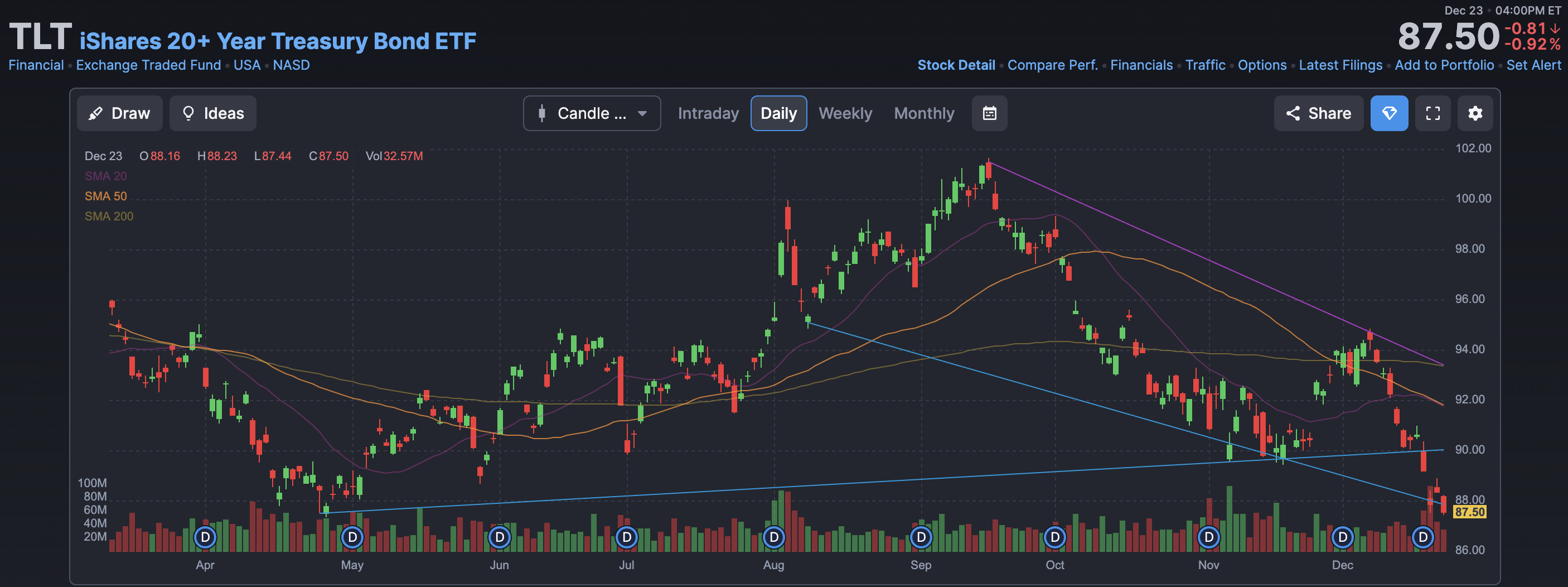Click the blue diamond premium icon
1568x587 pixels.
(1389, 113)
